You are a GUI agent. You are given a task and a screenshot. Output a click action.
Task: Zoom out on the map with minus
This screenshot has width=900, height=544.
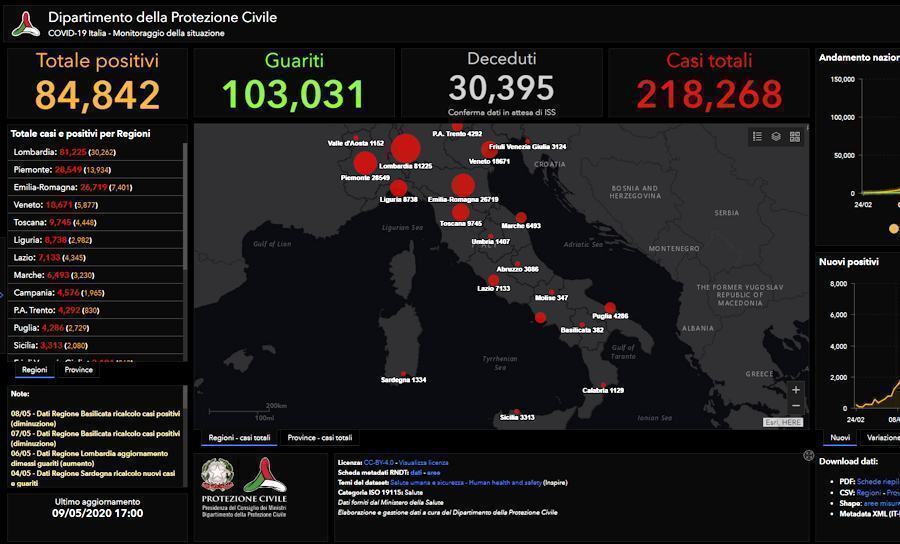point(796,406)
